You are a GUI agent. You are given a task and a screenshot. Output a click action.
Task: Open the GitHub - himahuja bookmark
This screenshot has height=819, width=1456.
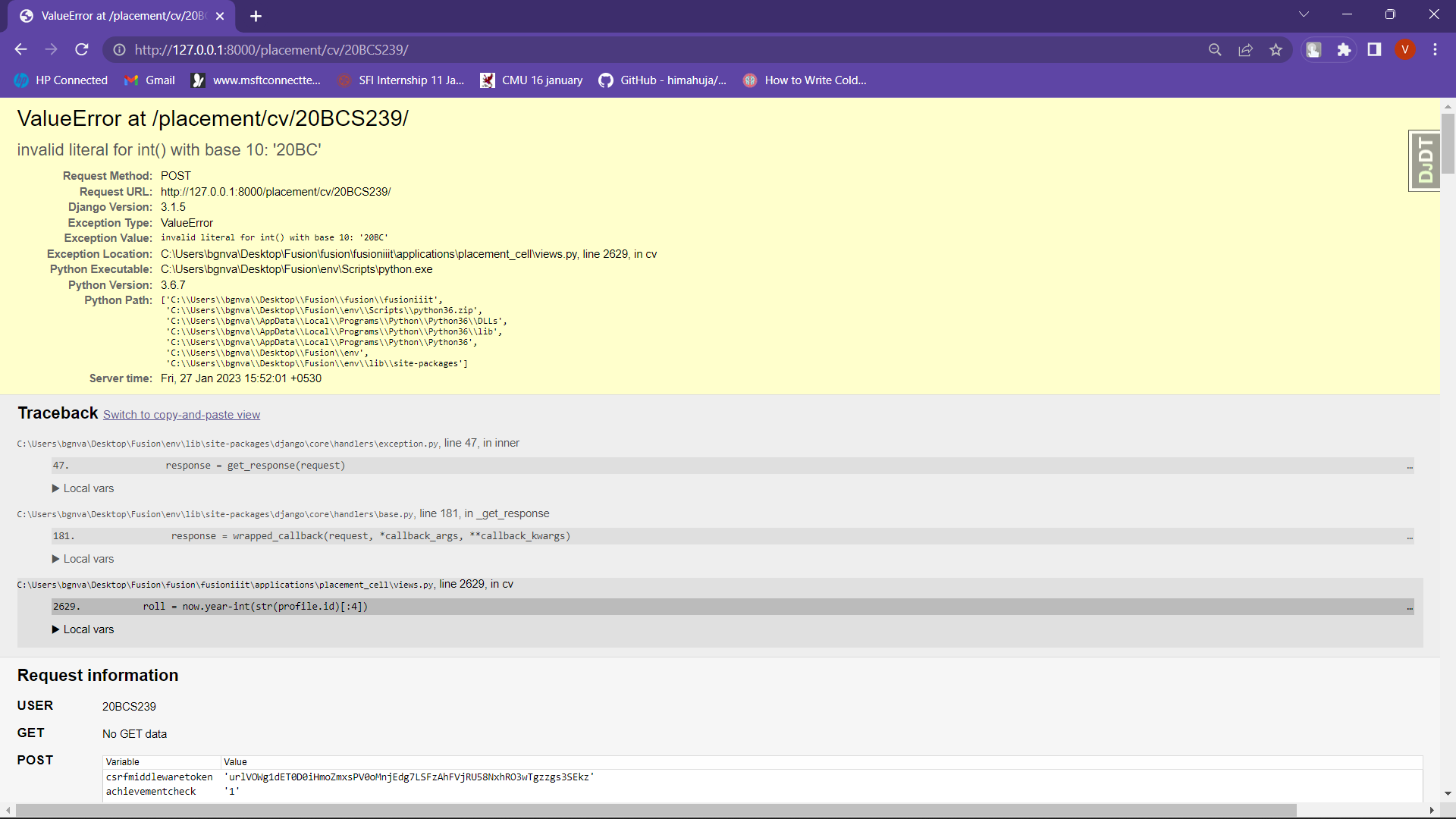coord(662,80)
